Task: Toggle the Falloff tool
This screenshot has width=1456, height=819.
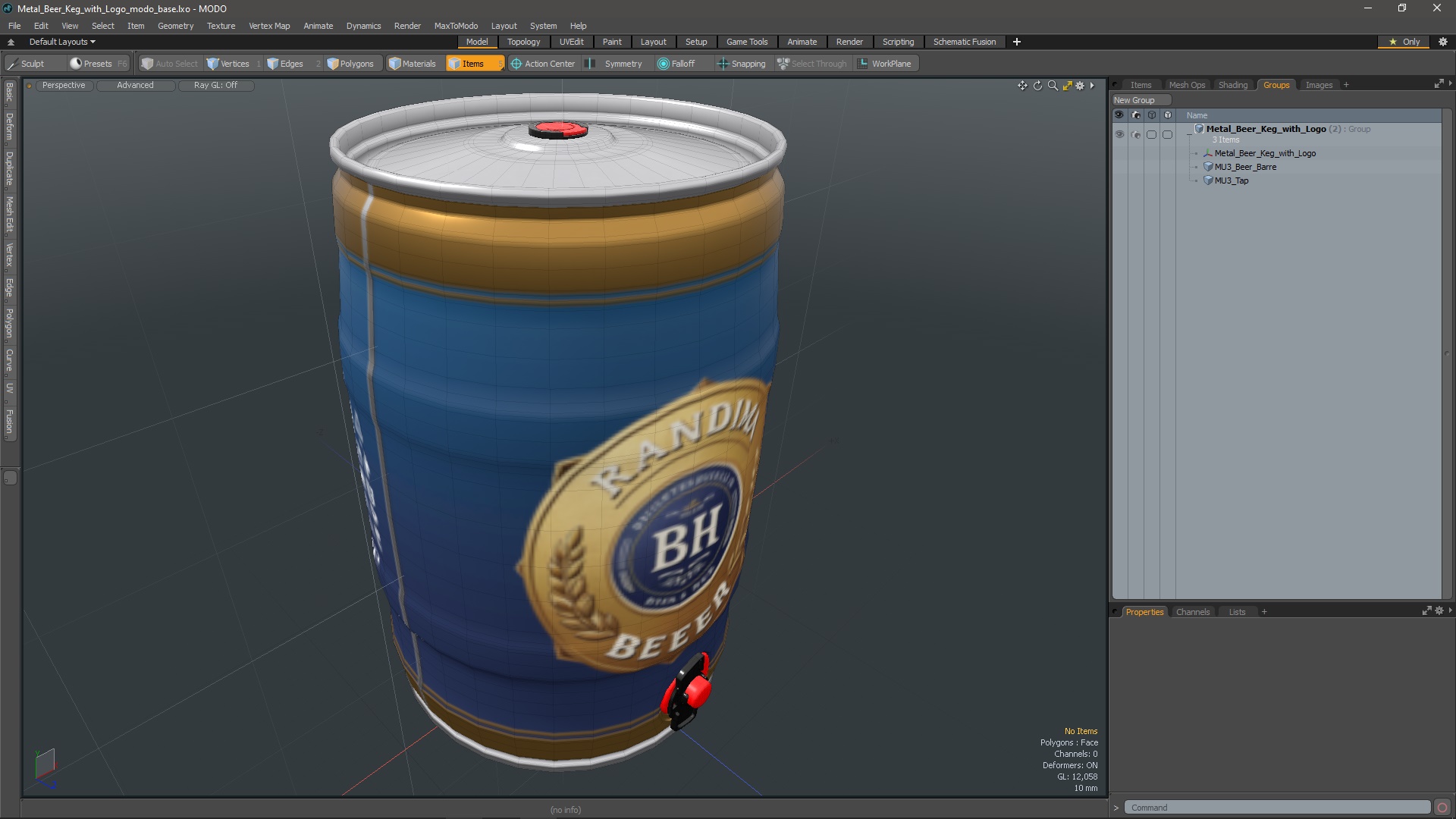Action: 676,64
